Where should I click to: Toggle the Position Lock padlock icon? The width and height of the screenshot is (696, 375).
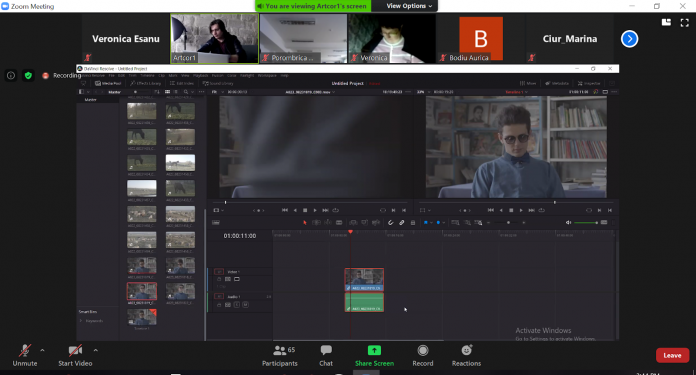pos(413,222)
